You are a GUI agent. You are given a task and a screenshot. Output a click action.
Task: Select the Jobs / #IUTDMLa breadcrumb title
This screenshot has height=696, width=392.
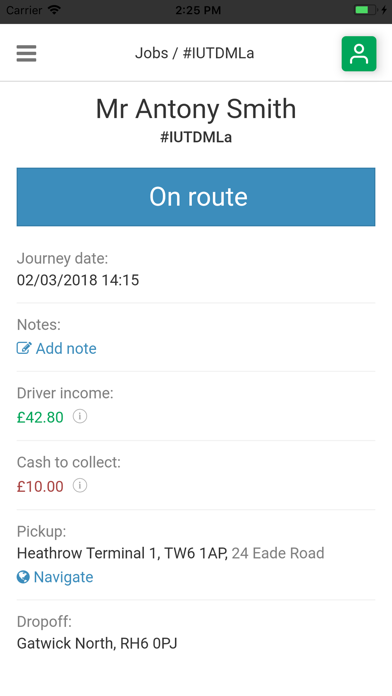coord(194,53)
